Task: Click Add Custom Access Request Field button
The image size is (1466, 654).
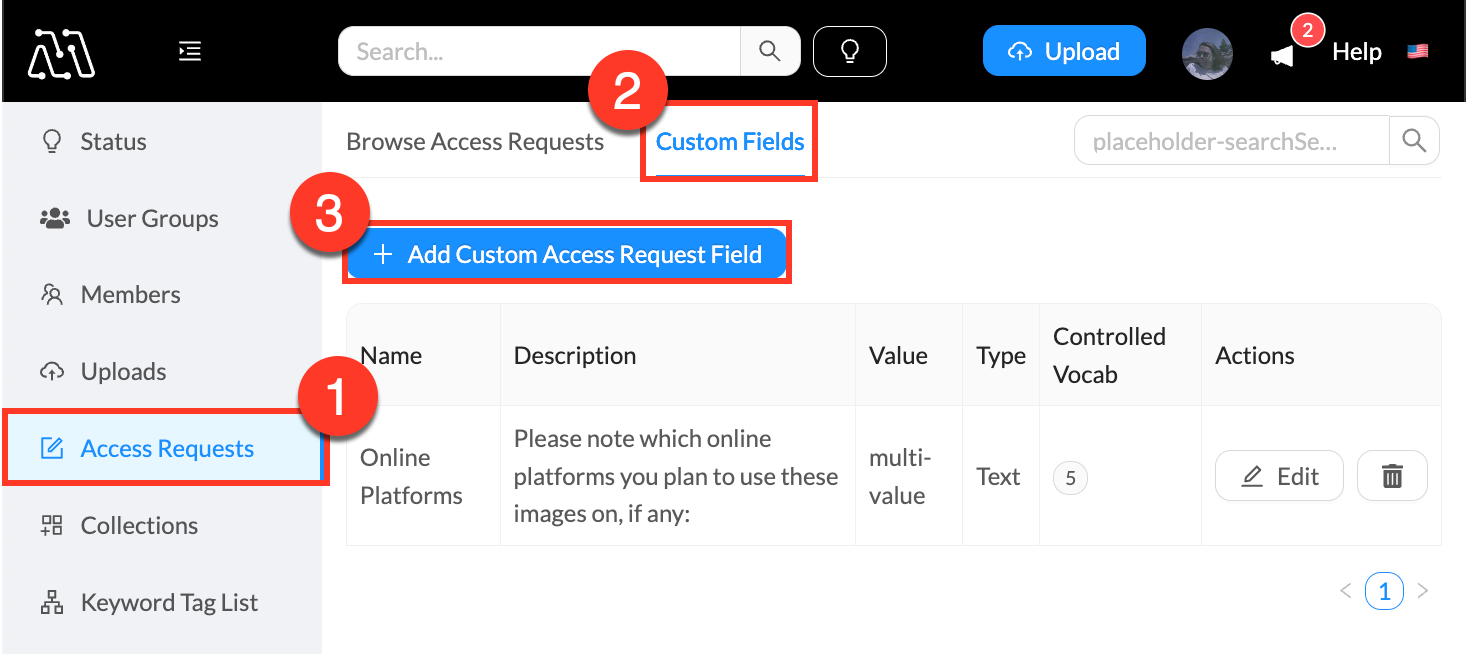Action: point(567,255)
